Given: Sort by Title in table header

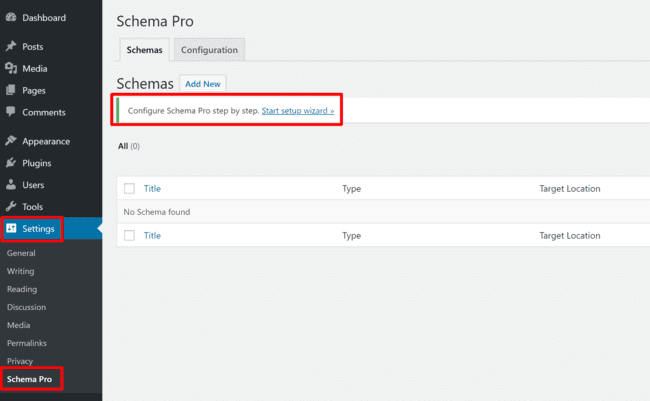Looking at the screenshot, I should click(152, 189).
